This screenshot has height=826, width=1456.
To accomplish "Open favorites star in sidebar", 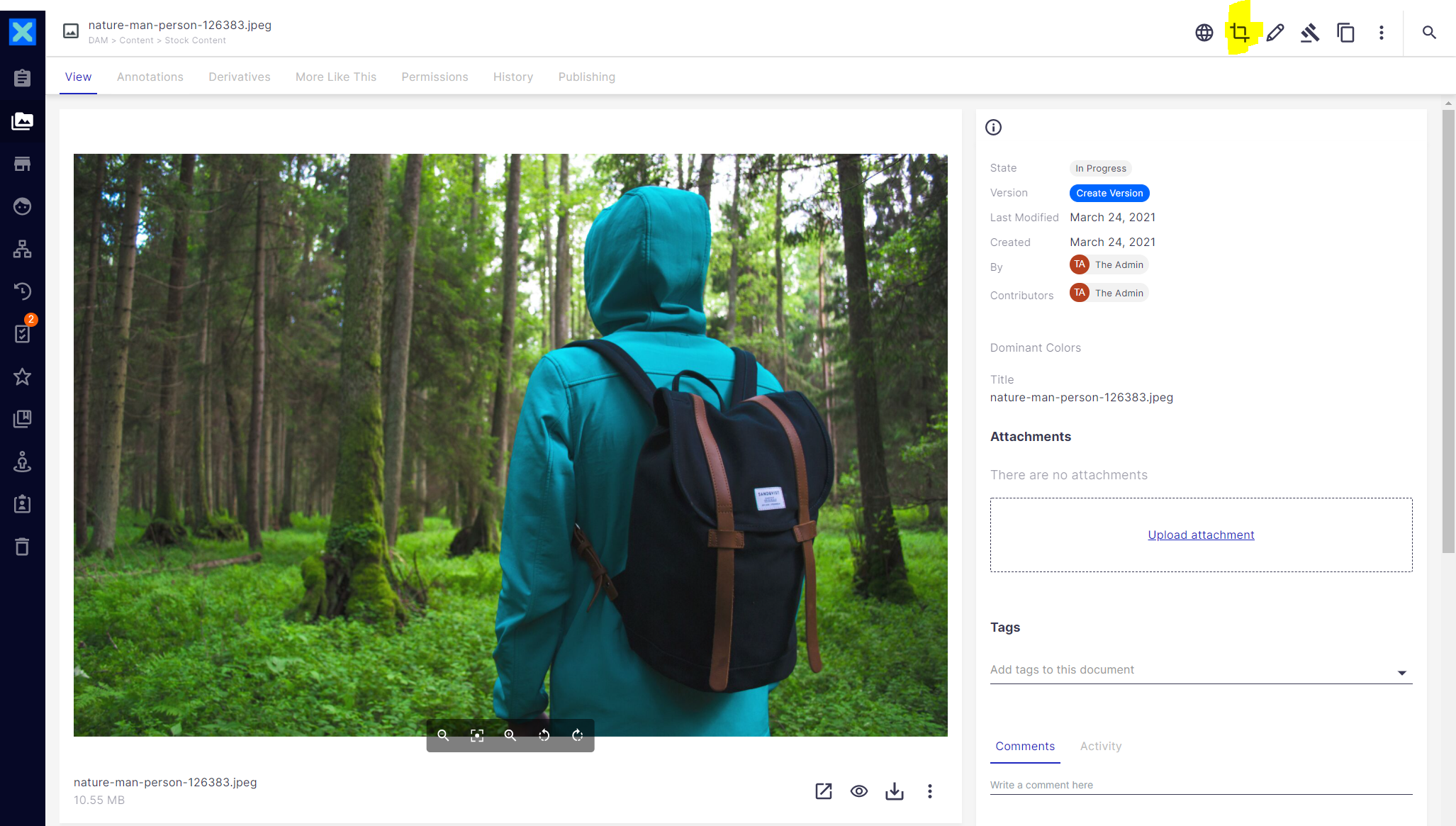I will (22, 376).
